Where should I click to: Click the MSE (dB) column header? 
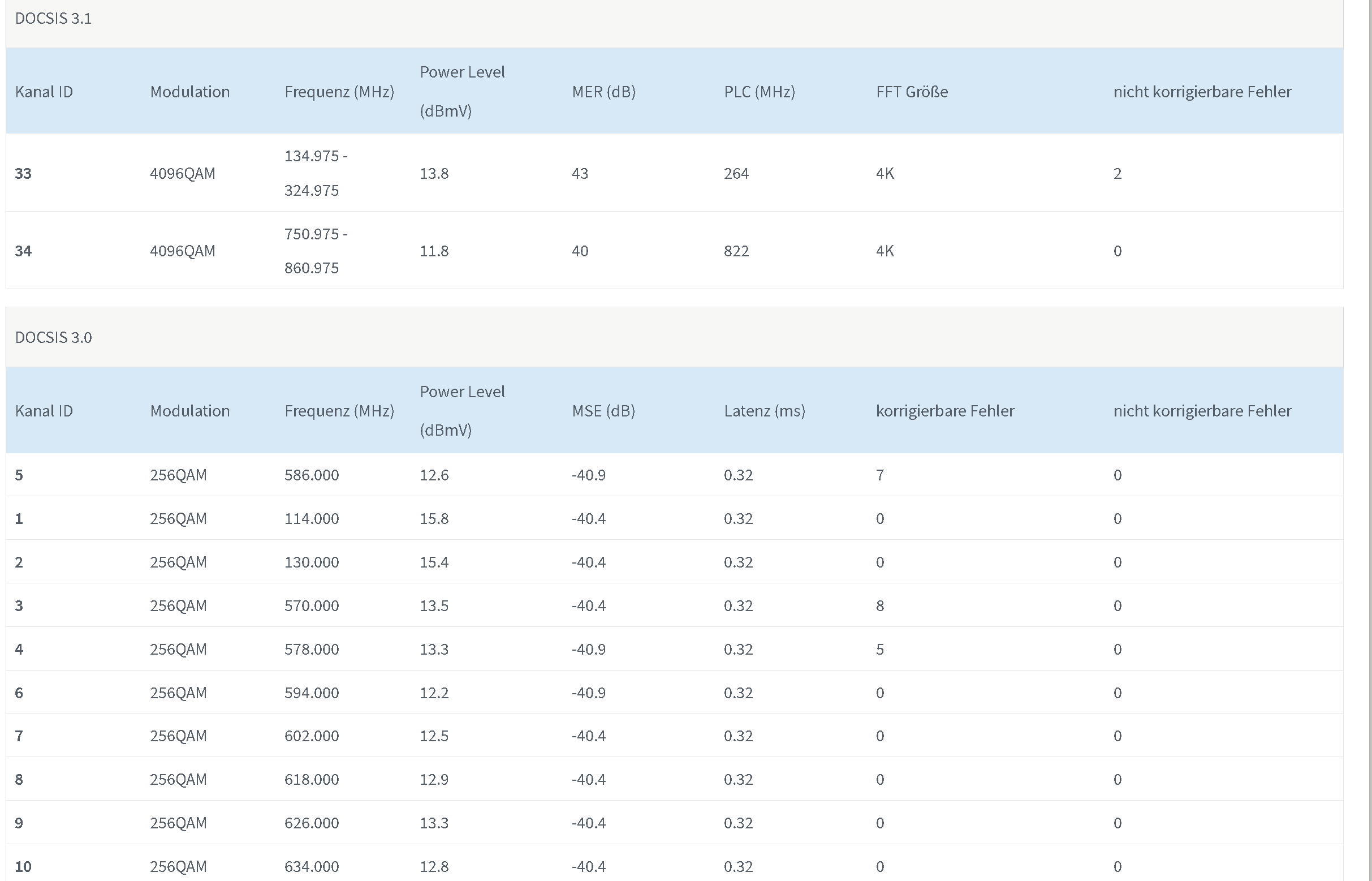click(603, 411)
